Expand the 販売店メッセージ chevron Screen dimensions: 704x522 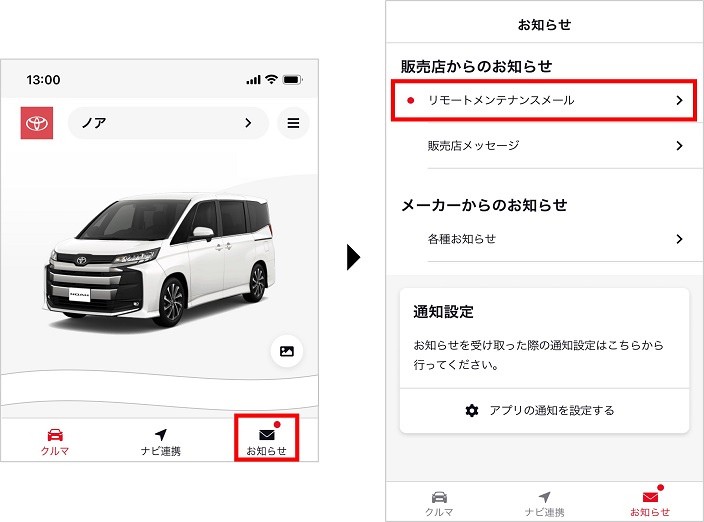[679, 145]
